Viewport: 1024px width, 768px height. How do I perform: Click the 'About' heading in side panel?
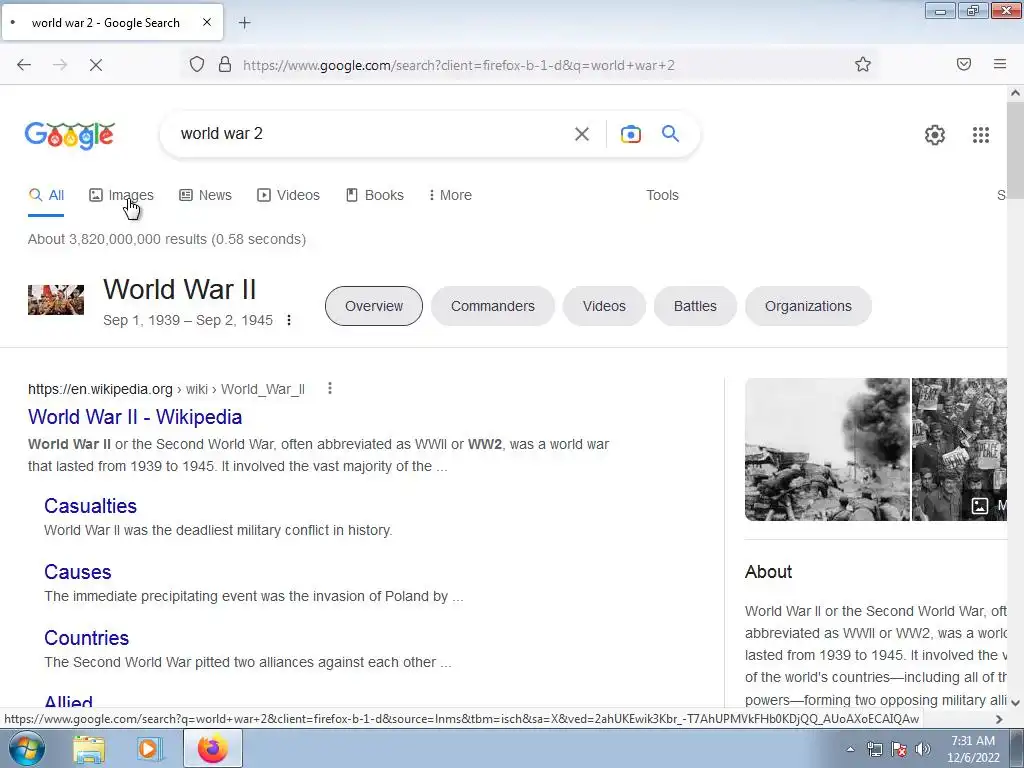pyautogui.click(x=768, y=572)
